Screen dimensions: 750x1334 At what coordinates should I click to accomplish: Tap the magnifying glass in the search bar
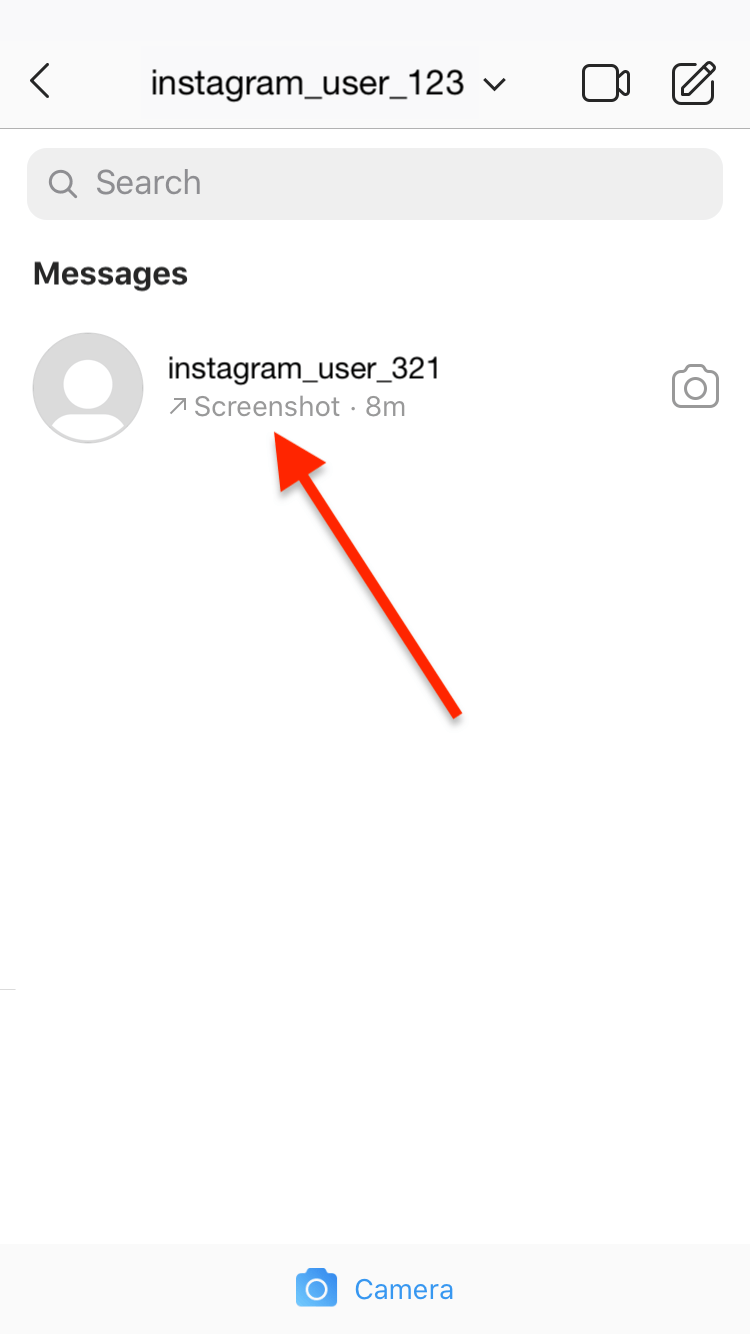click(63, 183)
